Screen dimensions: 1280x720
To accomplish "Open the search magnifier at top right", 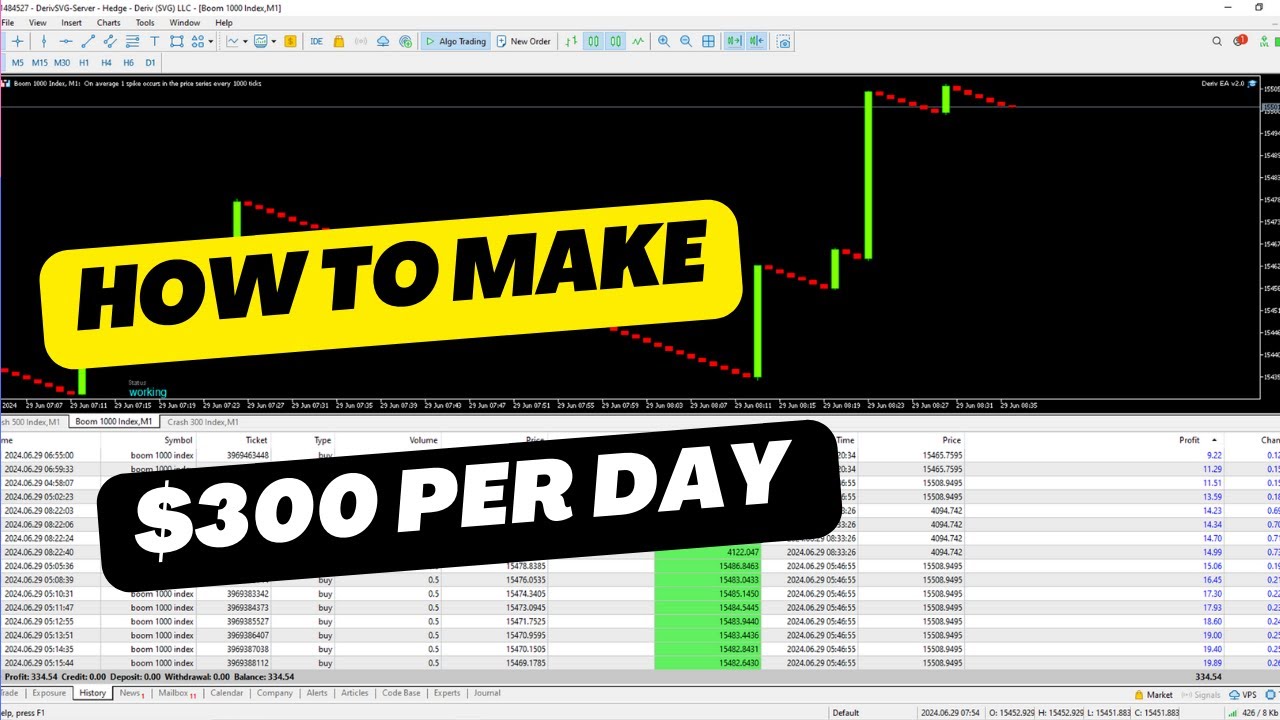I will [1217, 41].
